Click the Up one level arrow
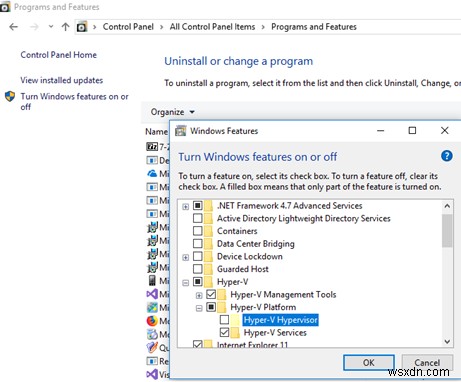Screen dimensions: 461x382 click(x=66, y=27)
